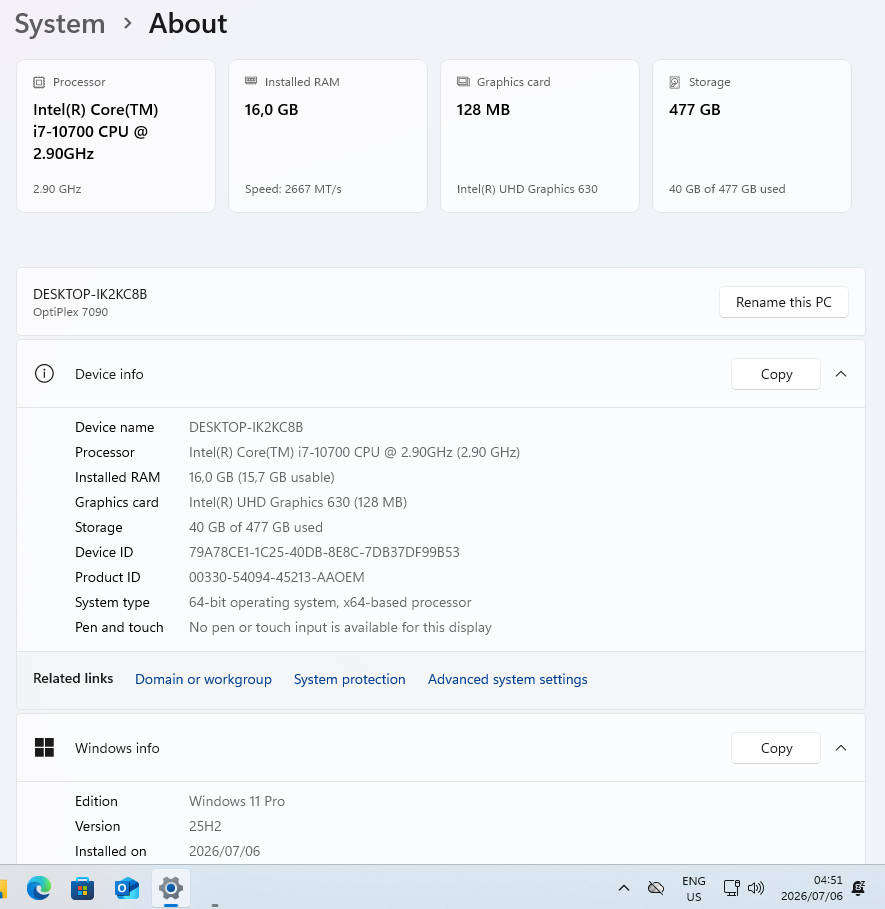Go back to System breadcrumb
The height and width of the screenshot is (909, 885).
tap(60, 24)
